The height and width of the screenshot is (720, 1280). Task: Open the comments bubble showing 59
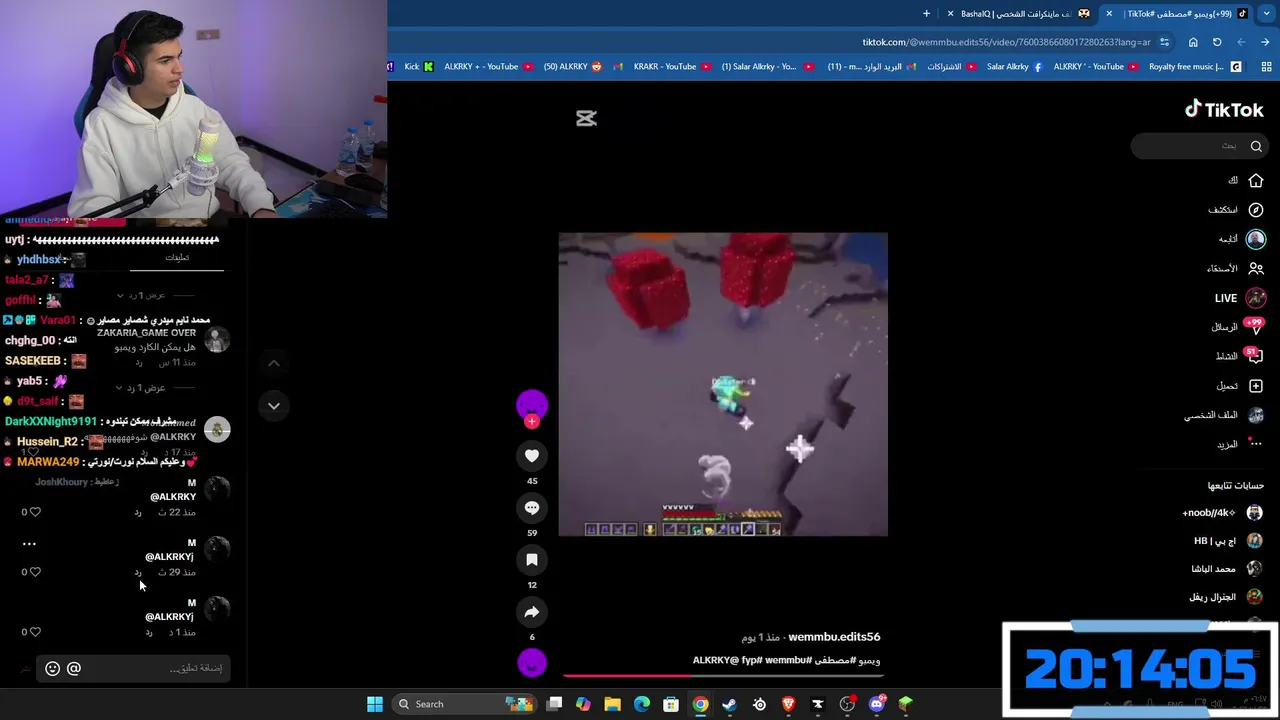tap(532, 508)
